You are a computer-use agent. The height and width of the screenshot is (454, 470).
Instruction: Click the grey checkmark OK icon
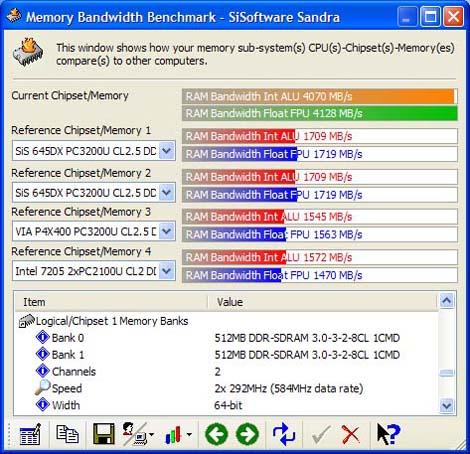(x=320, y=434)
